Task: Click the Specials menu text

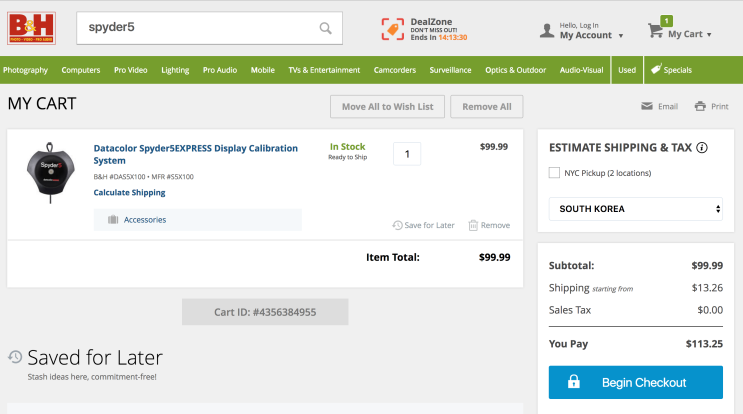Action: pyautogui.click(x=678, y=70)
